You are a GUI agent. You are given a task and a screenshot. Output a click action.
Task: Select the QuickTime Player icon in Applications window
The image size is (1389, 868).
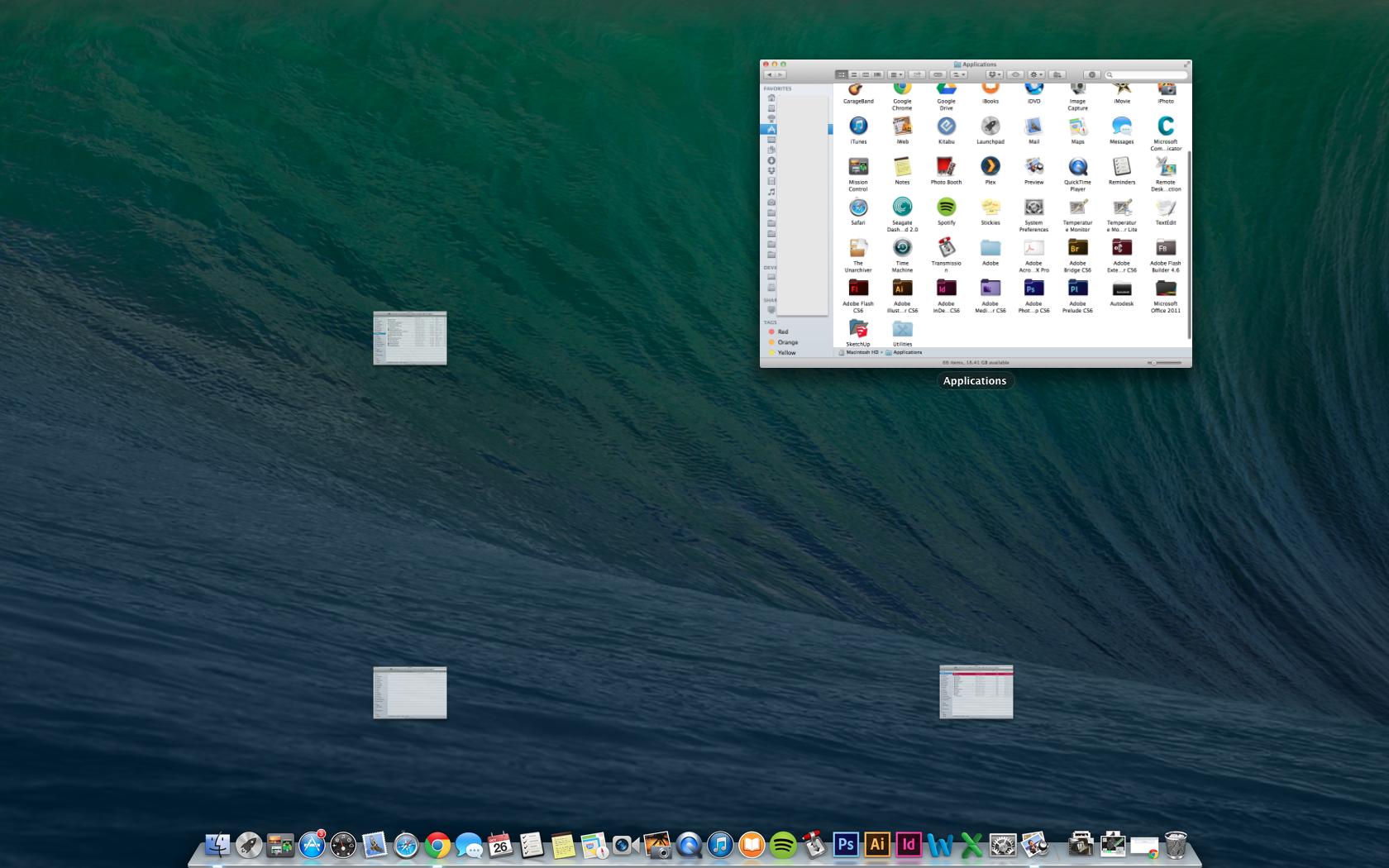tap(1078, 167)
